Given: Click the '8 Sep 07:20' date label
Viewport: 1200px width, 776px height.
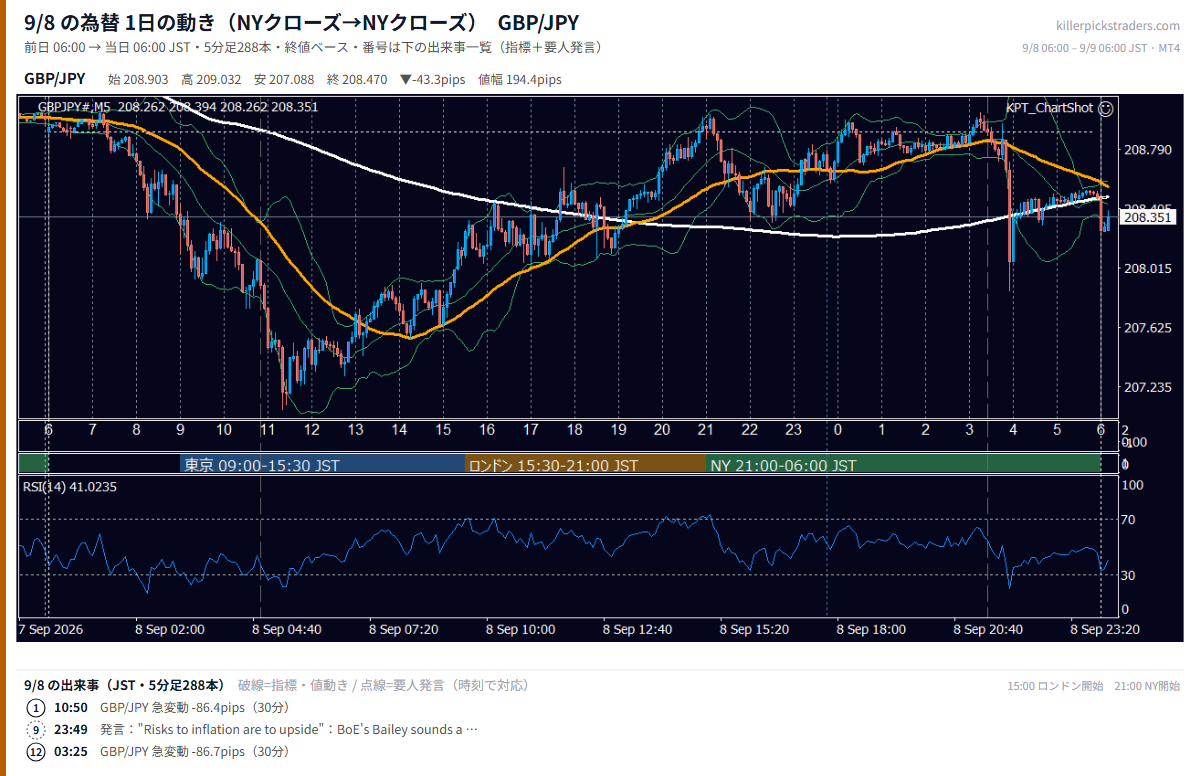Looking at the screenshot, I should pos(403,630).
